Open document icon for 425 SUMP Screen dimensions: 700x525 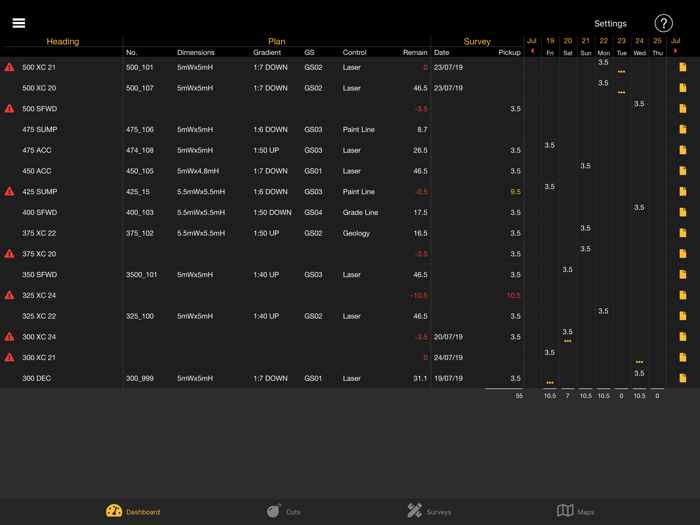(683, 192)
